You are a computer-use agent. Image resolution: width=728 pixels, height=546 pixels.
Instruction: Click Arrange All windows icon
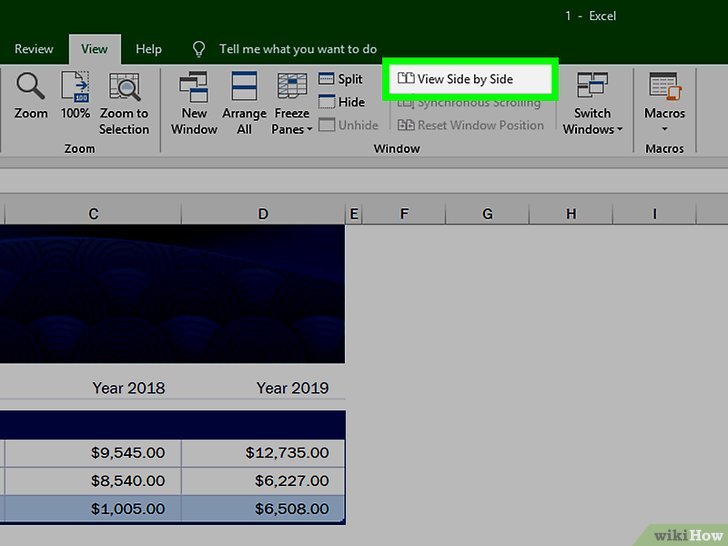pyautogui.click(x=244, y=88)
